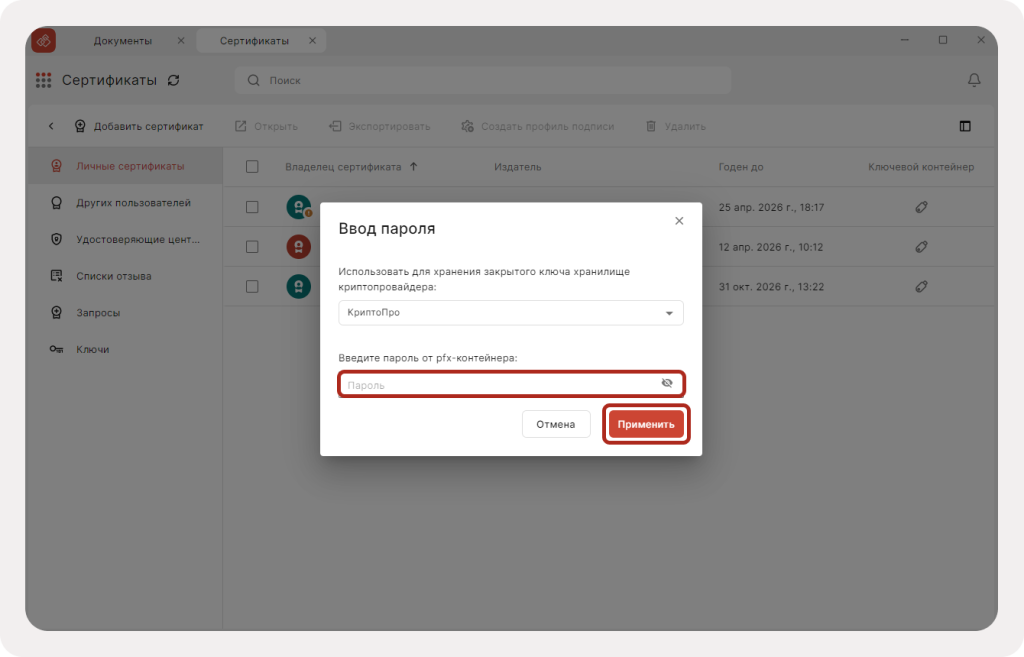This screenshot has width=1024, height=657.
Task: Check the third certificate row checkbox
Action: coord(252,287)
